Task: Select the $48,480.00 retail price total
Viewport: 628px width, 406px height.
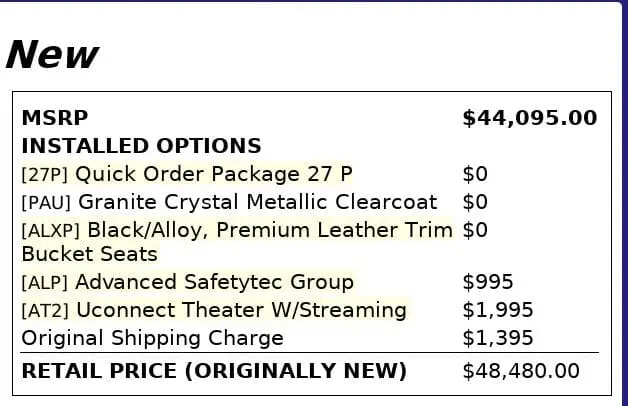Action: 520,371
